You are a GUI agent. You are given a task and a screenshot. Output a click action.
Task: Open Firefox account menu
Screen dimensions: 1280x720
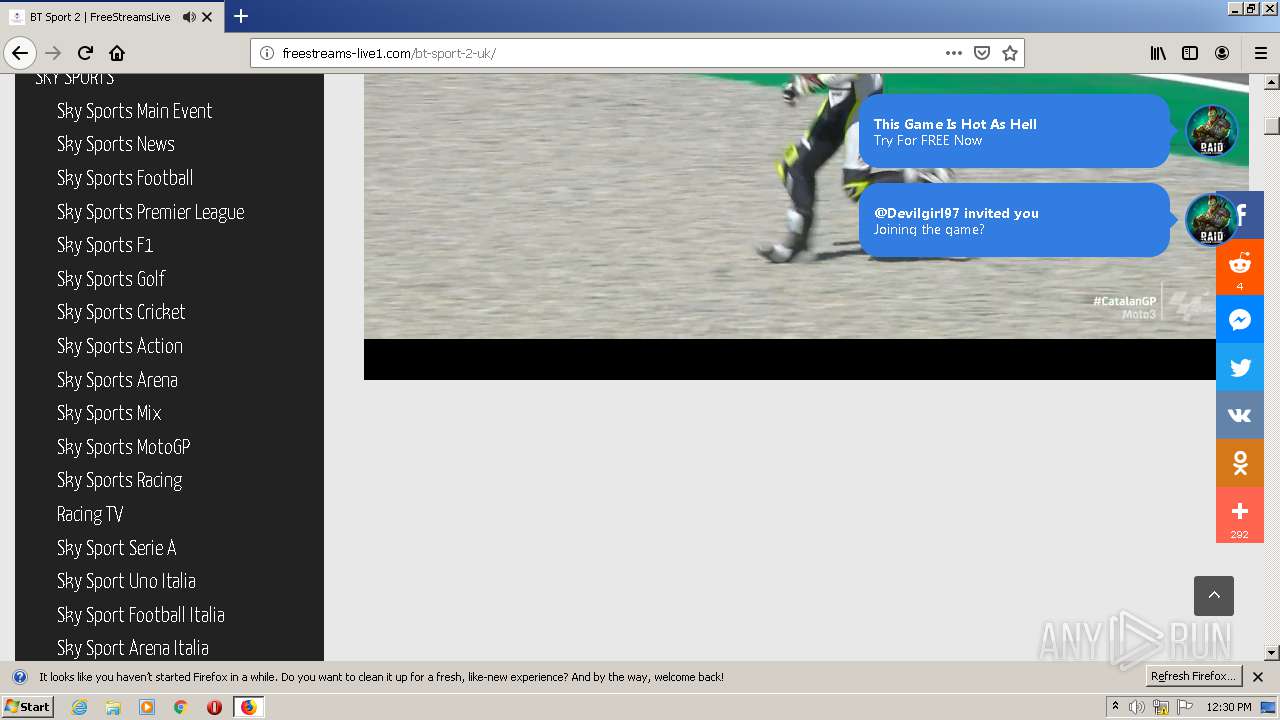pos(1222,53)
